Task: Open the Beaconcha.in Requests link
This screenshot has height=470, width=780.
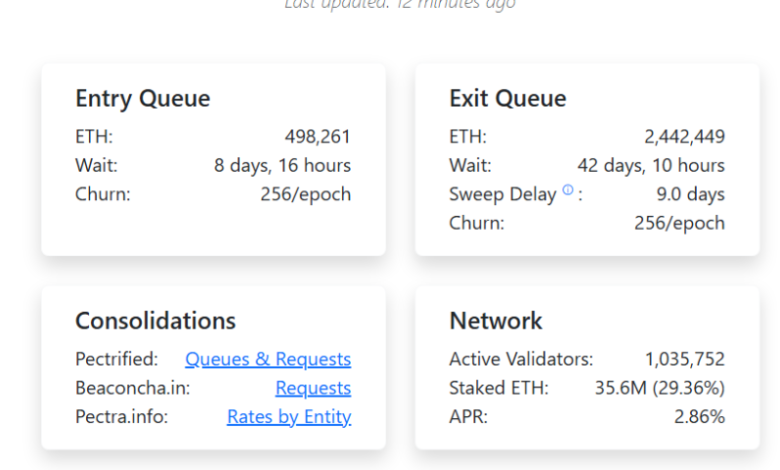Action: click(x=313, y=388)
